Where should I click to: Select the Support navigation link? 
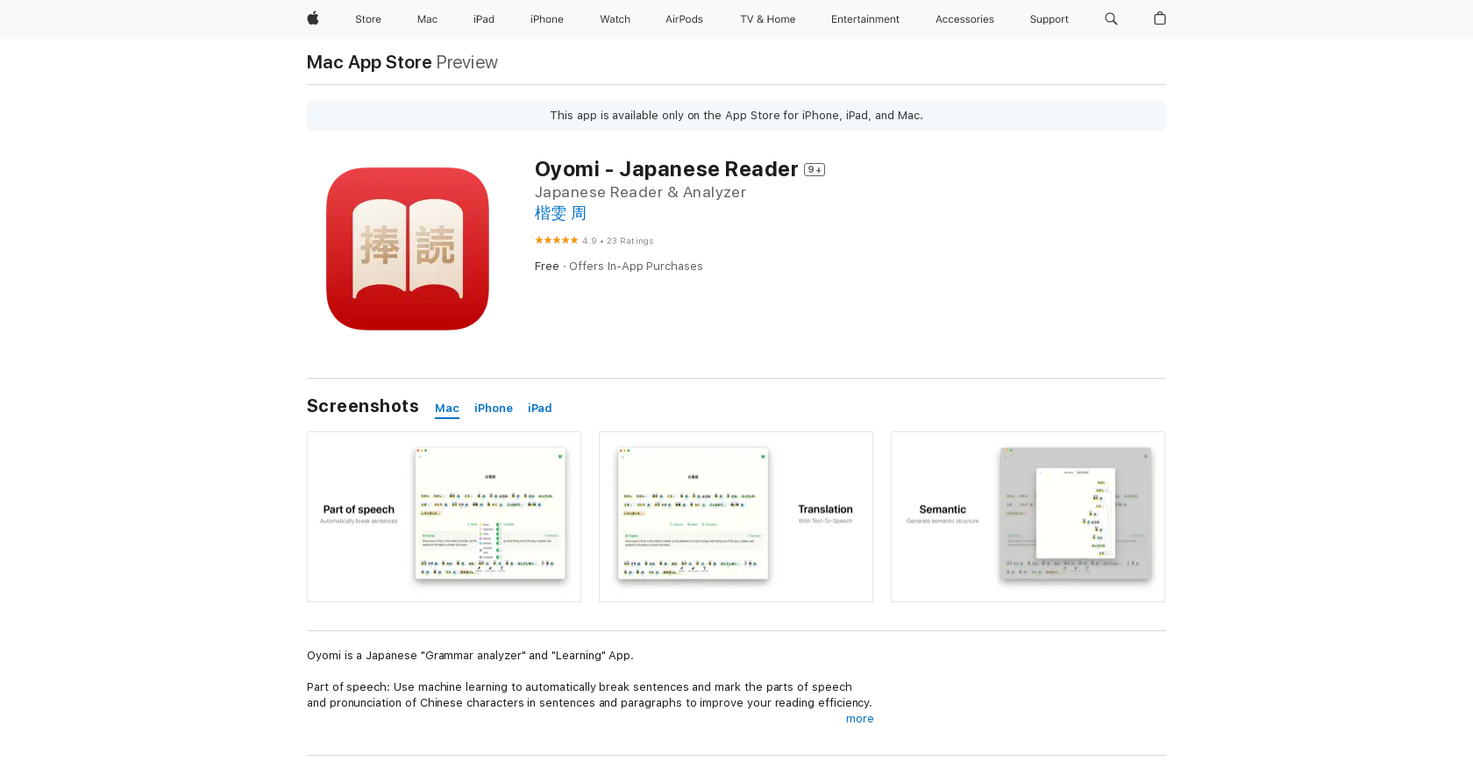click(x=1048, y=19)
